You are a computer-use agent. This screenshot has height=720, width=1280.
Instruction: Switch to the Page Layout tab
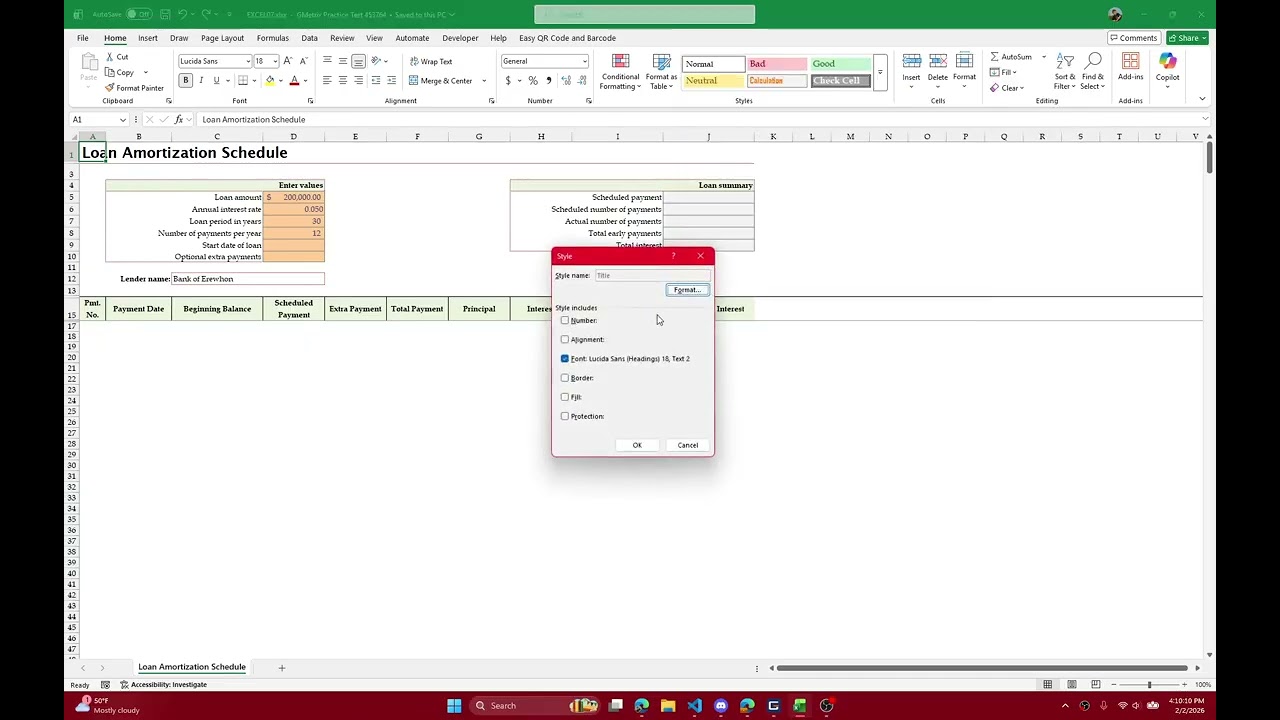point(222,38)
